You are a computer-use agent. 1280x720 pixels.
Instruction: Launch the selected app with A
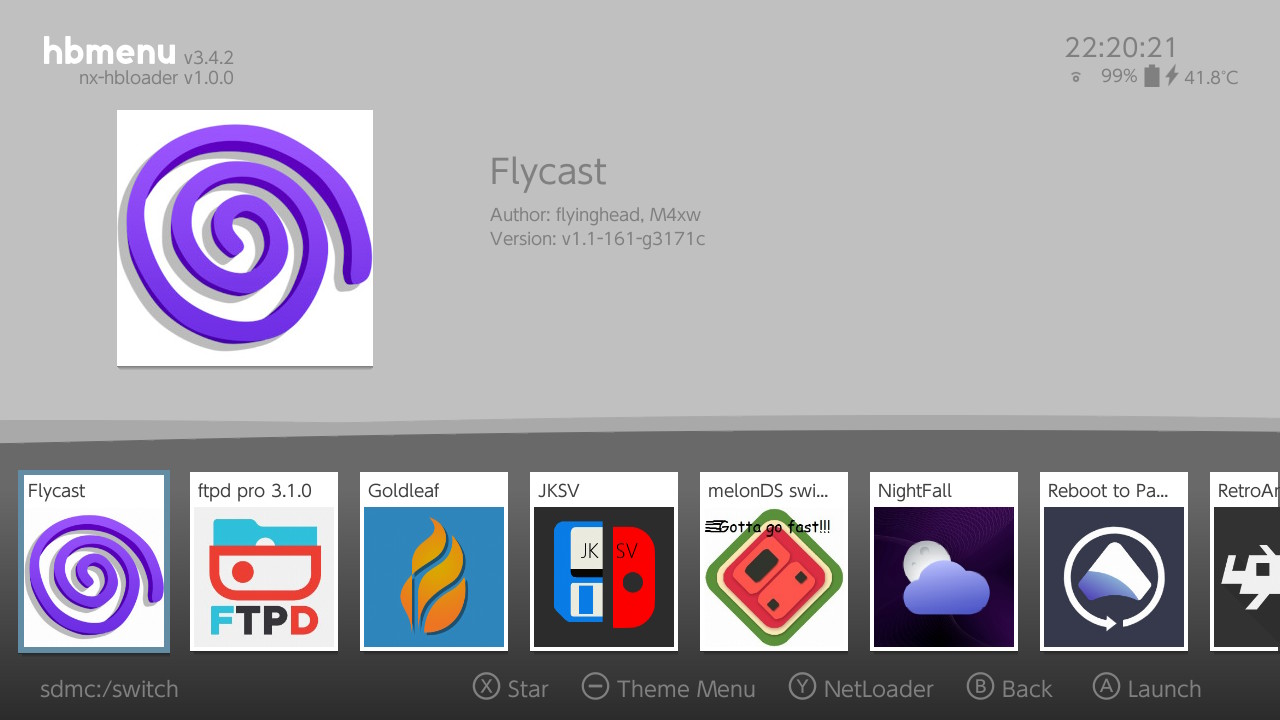[x=1146, y=688]
